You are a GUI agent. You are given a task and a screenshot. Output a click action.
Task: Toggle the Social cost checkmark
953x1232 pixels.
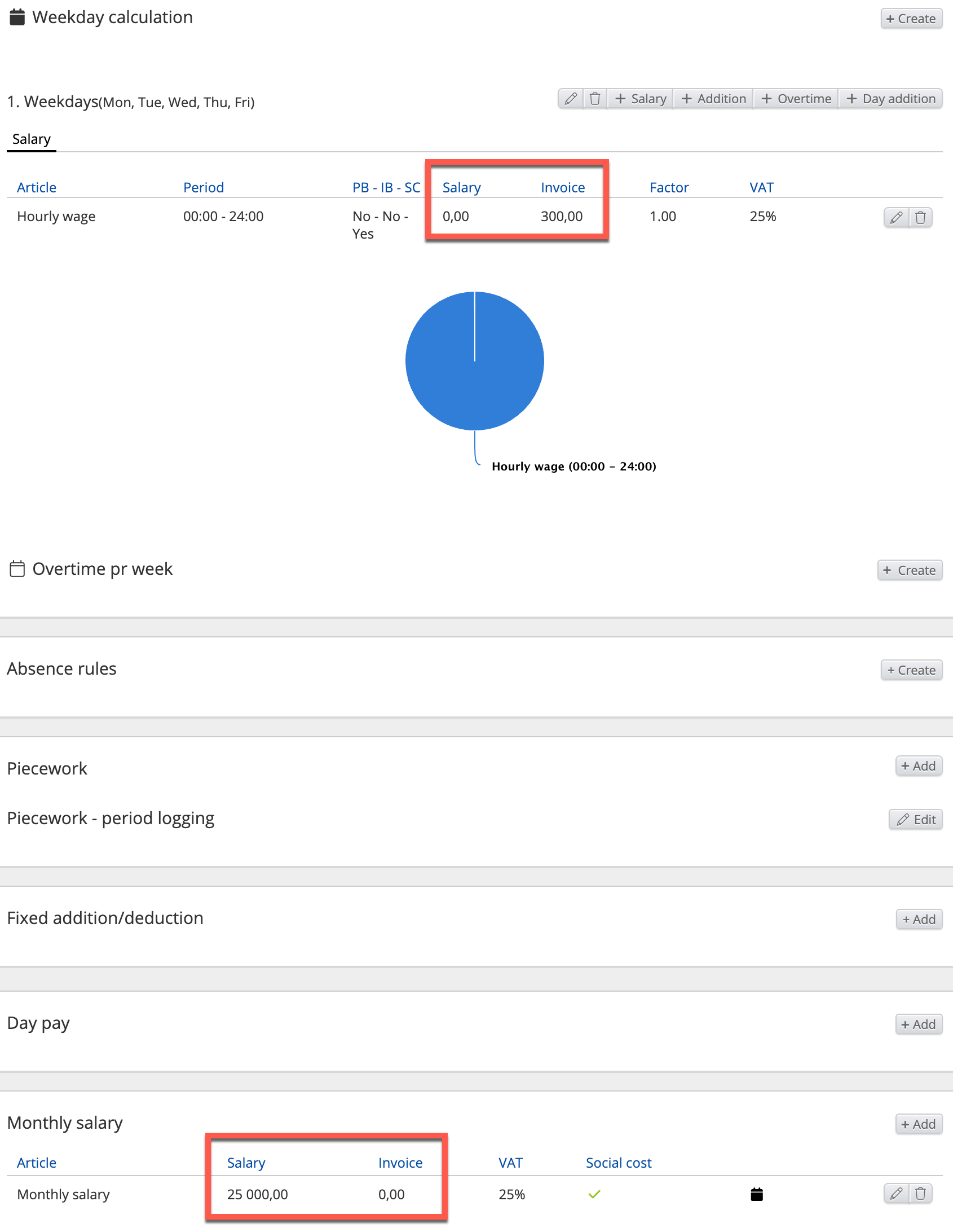tap(594, 1194)
